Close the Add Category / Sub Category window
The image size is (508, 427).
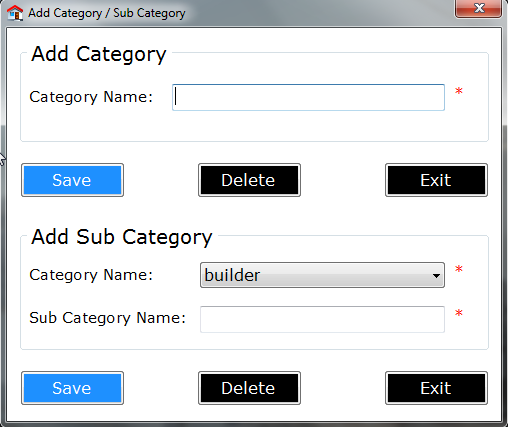(478, 8)
